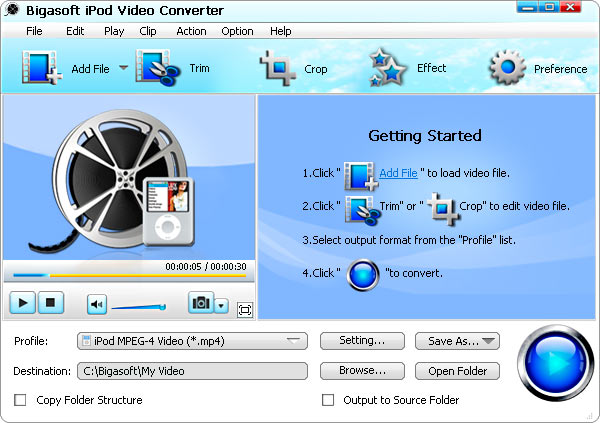Click the Crop icon in Getting Started step 2

443,208
